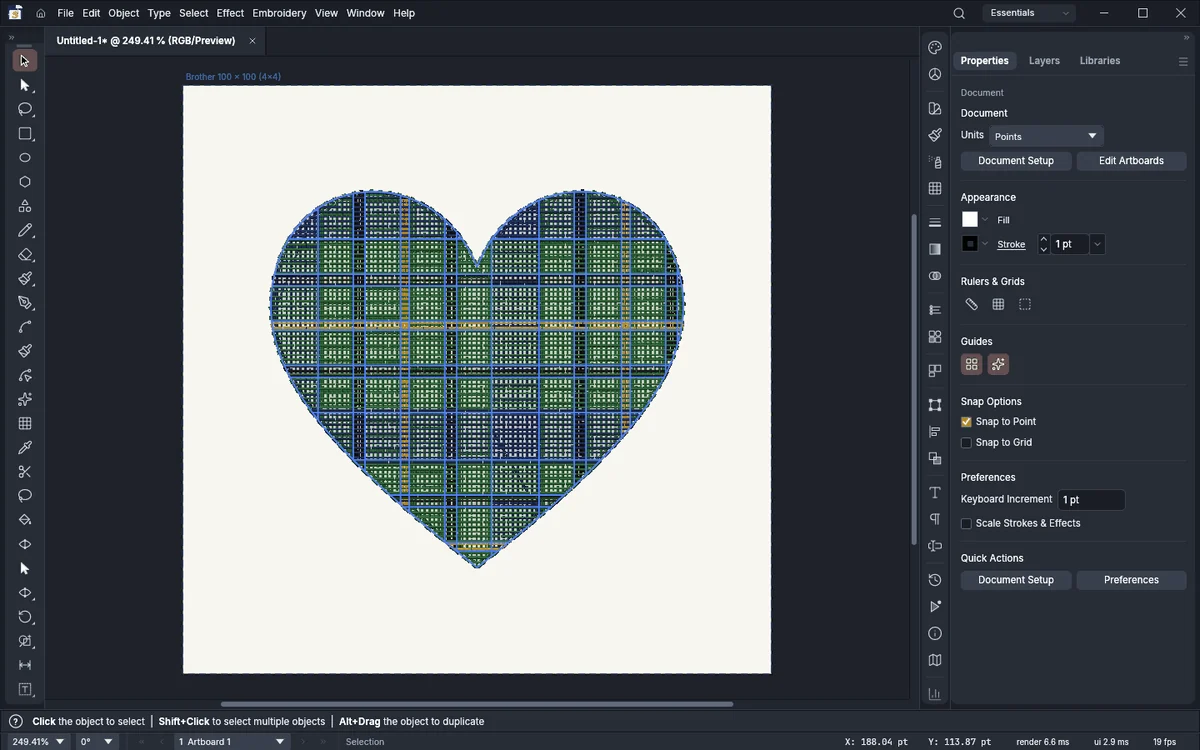This screenshot has height=750, width=1200.
Task: Toggle the dashed-square icon under Rulers & Grids
Action: tap(1025, 304)
